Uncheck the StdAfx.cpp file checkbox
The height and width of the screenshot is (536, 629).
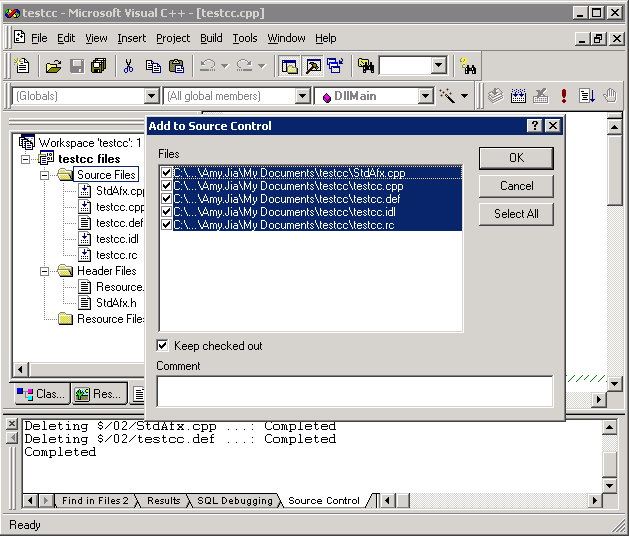tap(166, 173)
